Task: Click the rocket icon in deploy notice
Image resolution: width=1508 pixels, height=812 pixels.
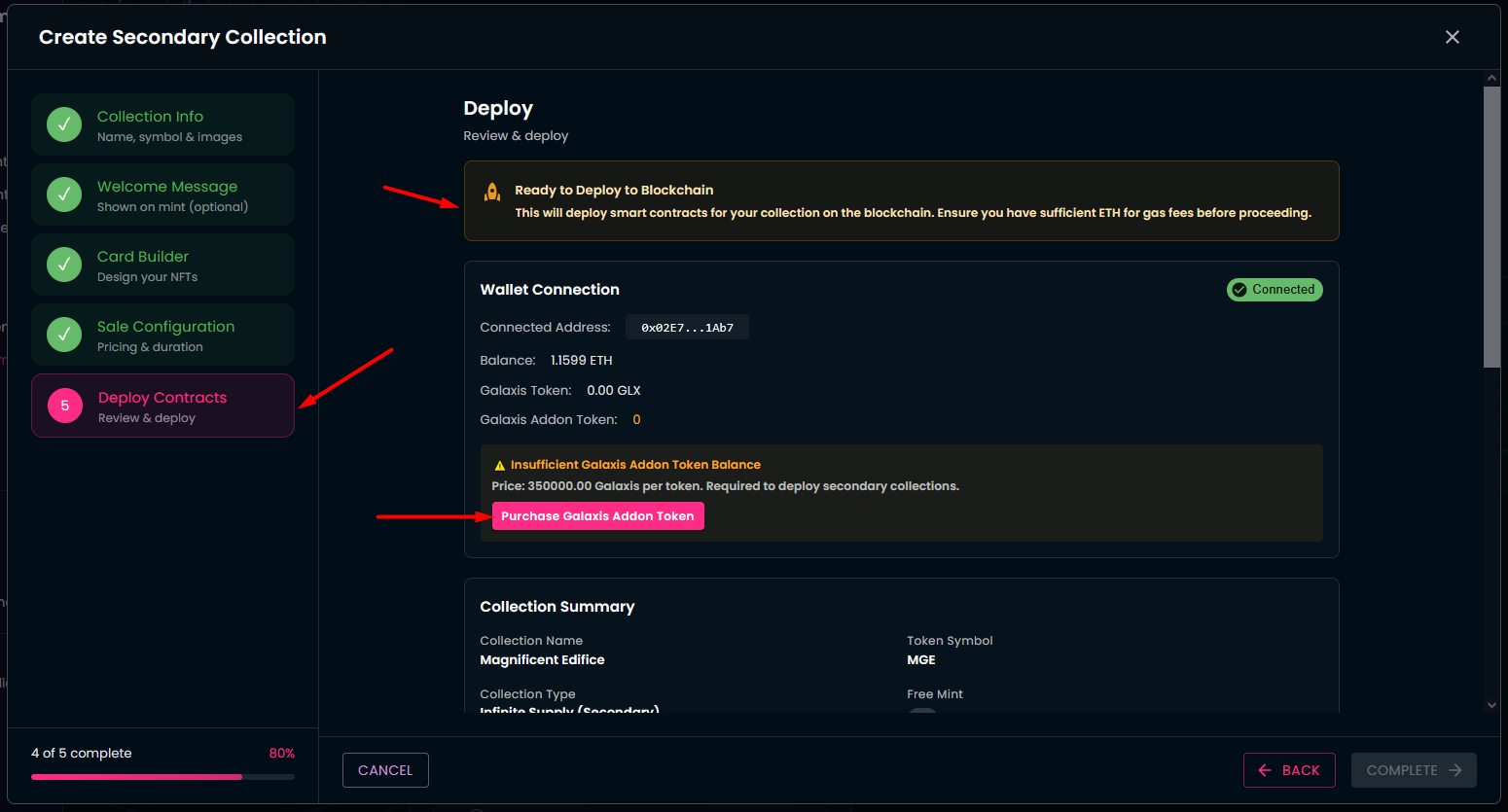Action: [492, 193]
